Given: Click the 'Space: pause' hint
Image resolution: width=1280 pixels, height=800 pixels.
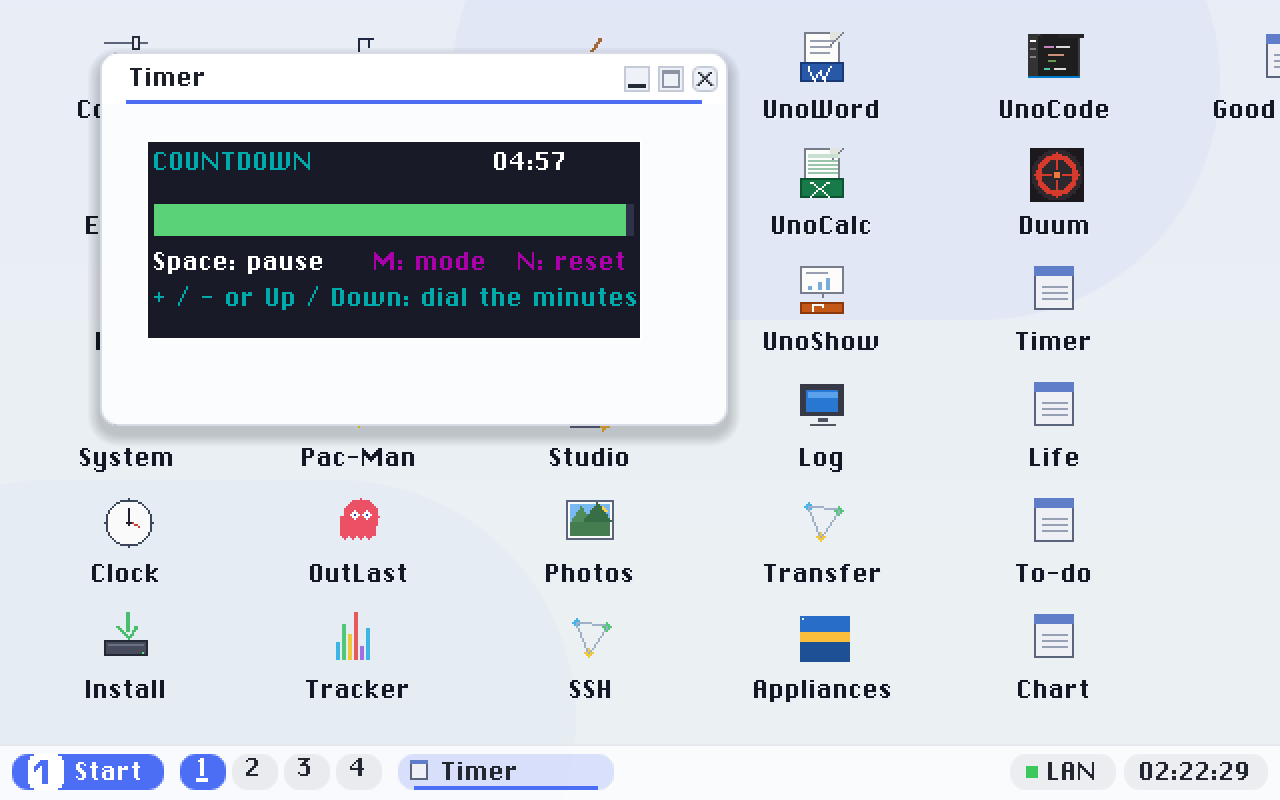Looking at the screenshot, I should tap(238, 262).
